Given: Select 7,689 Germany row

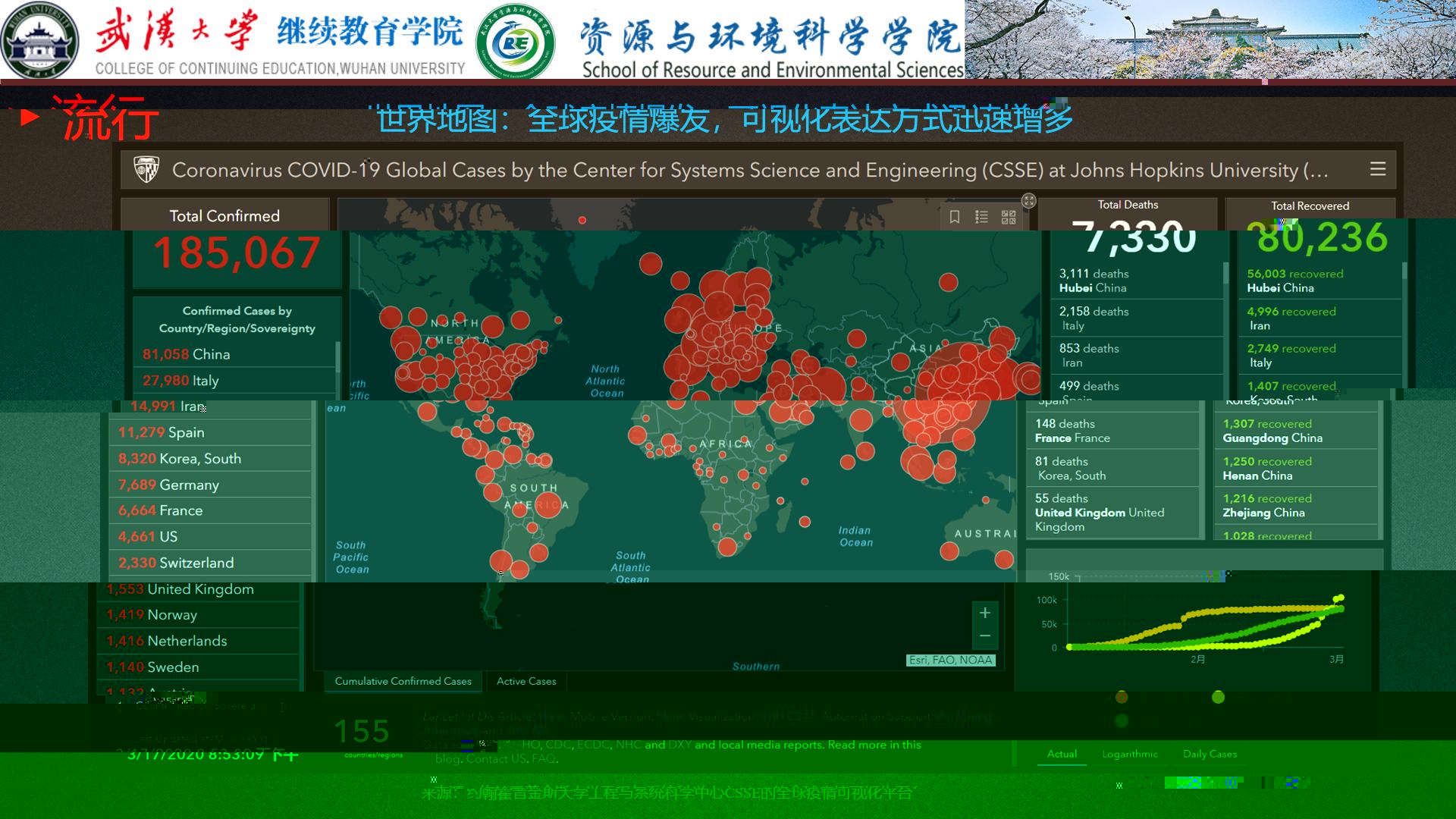Looking at the screenshot, I should pyautogui.click(x=211, y=485).
